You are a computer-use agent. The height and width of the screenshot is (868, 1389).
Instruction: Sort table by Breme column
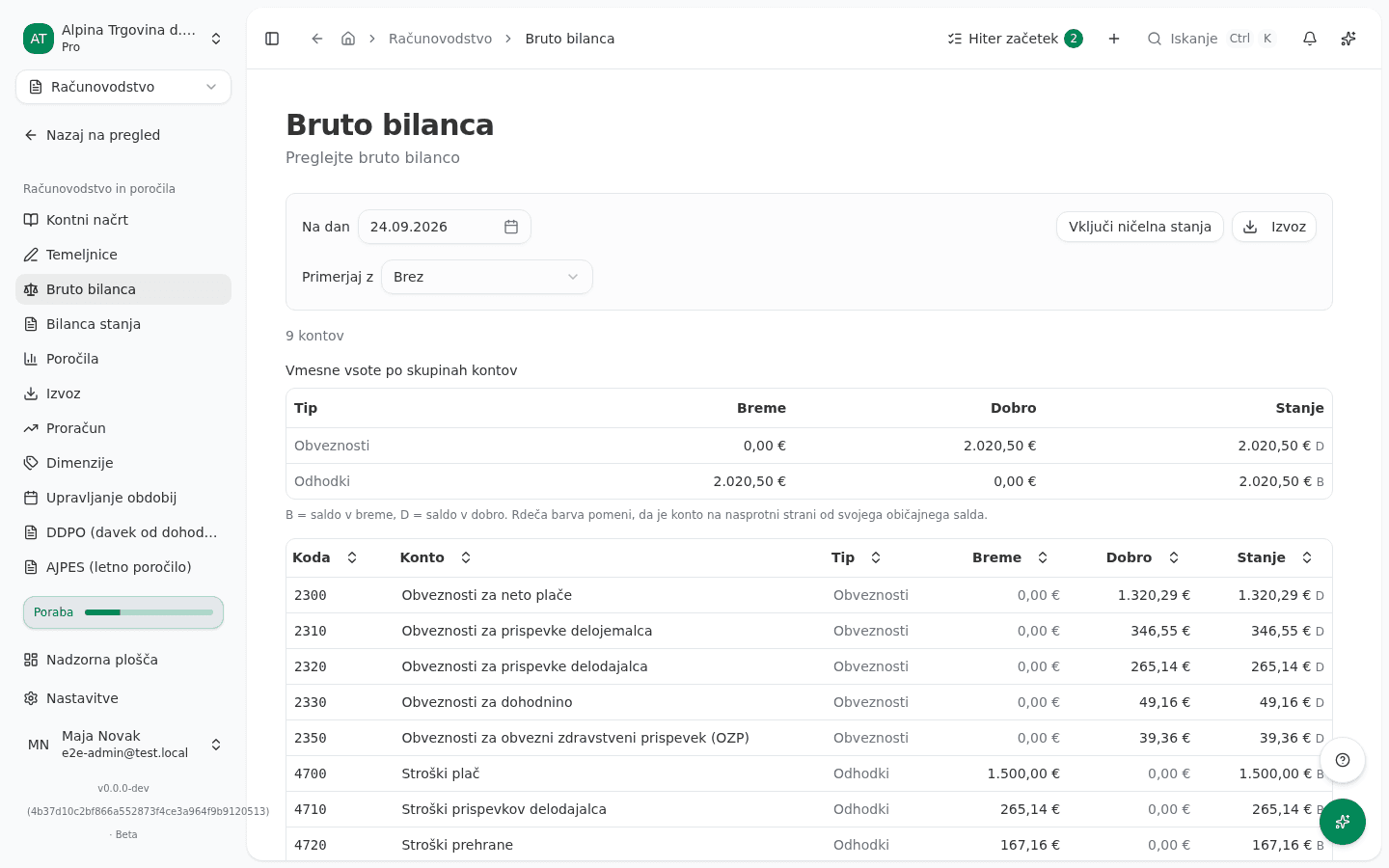pyautogui.click(x=1010, y=557)
